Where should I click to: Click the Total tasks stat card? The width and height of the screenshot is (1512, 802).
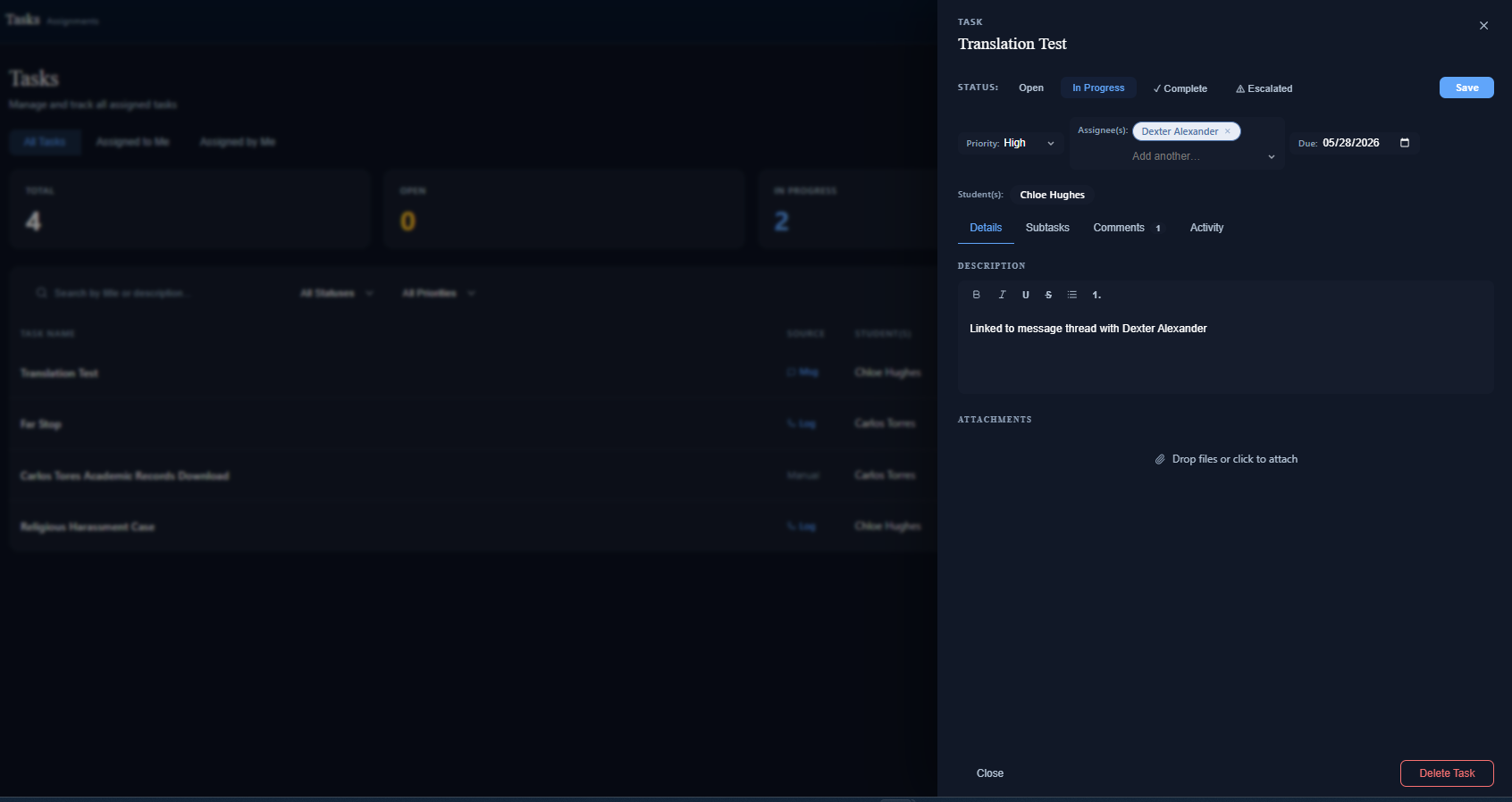190,208
